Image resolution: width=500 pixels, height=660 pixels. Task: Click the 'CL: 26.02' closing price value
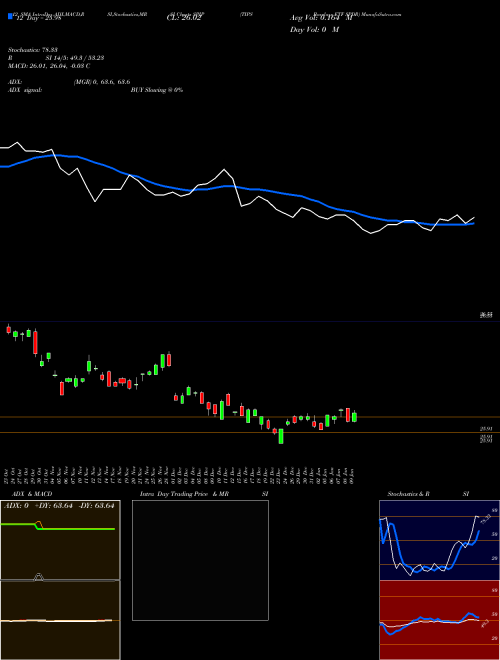pos(183,18)
